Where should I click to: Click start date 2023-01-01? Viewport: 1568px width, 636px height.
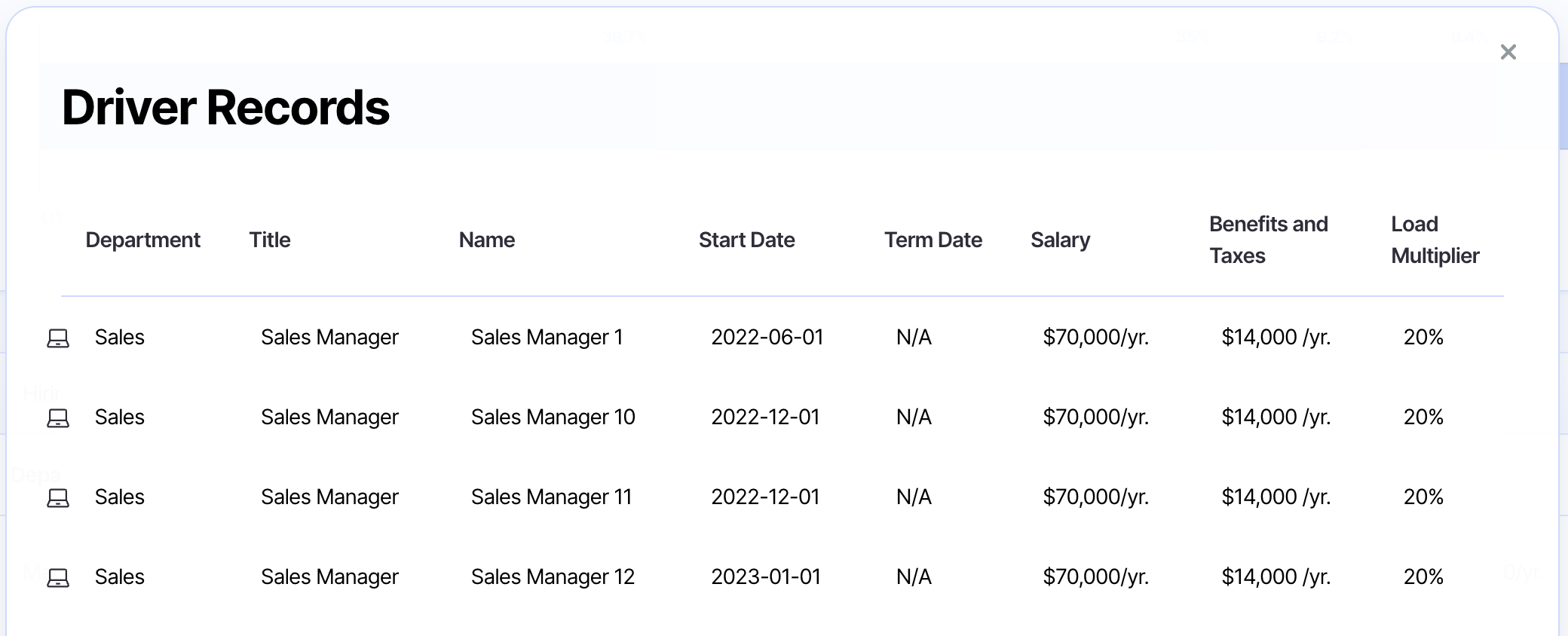pos(765,576)
